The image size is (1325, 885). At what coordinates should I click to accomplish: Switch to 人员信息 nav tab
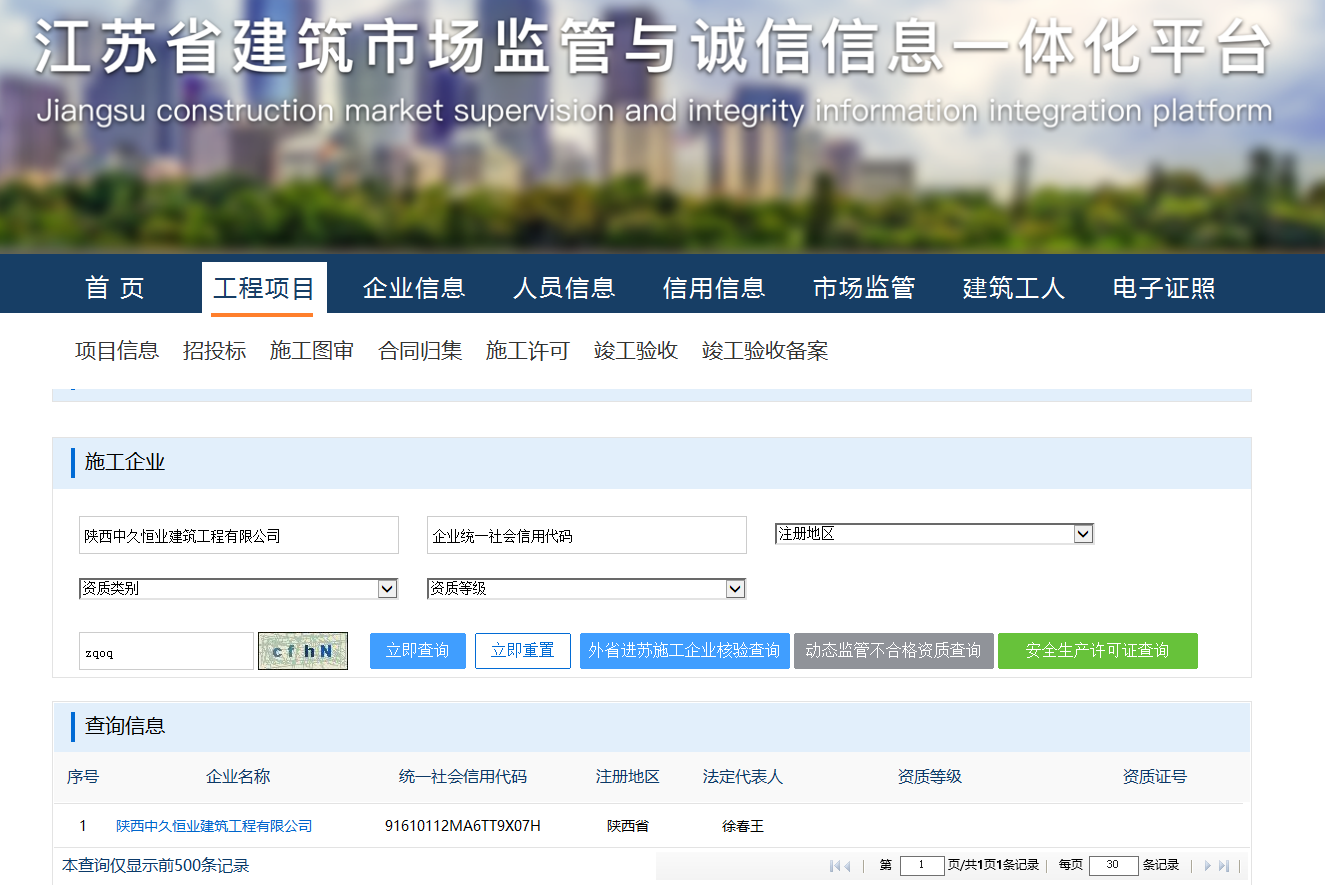pos(564,288)
